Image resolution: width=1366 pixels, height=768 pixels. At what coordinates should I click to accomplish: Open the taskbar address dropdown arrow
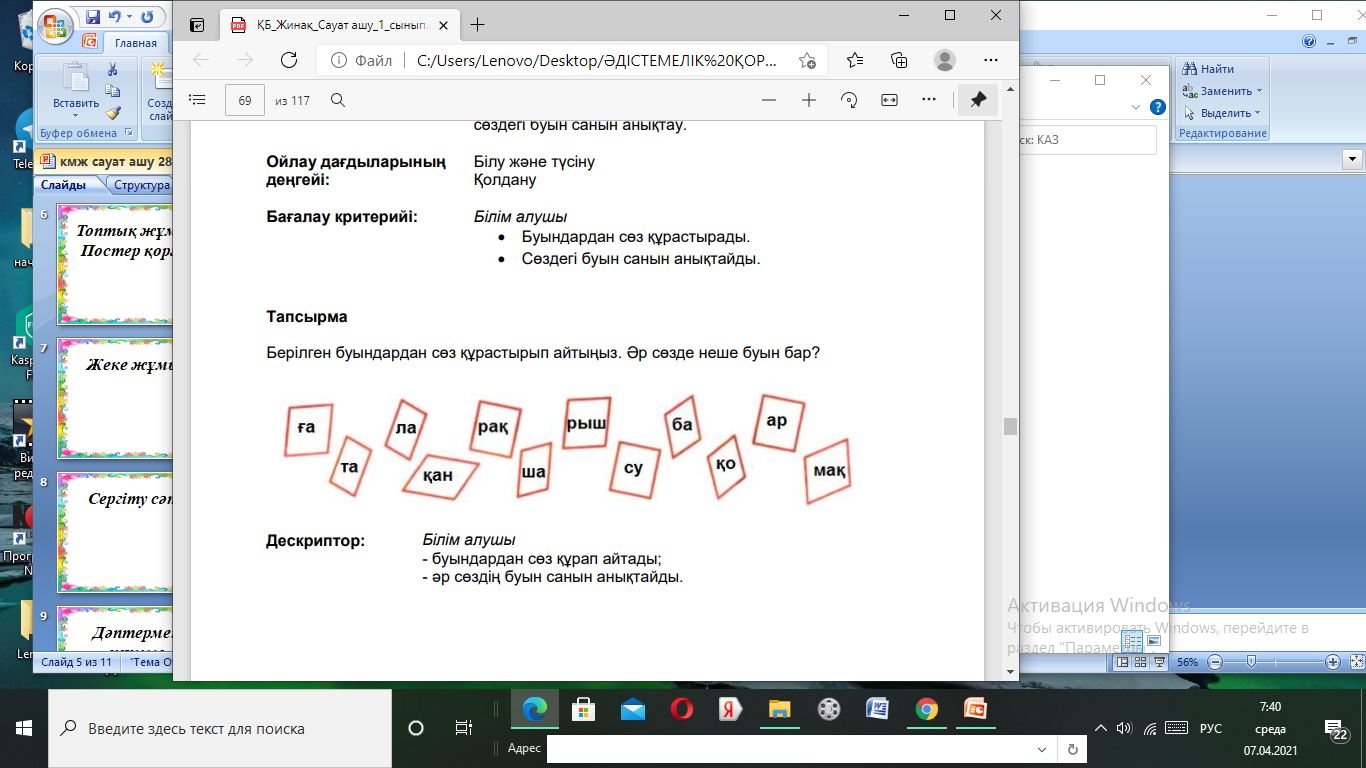click(x=1042, y=749)
